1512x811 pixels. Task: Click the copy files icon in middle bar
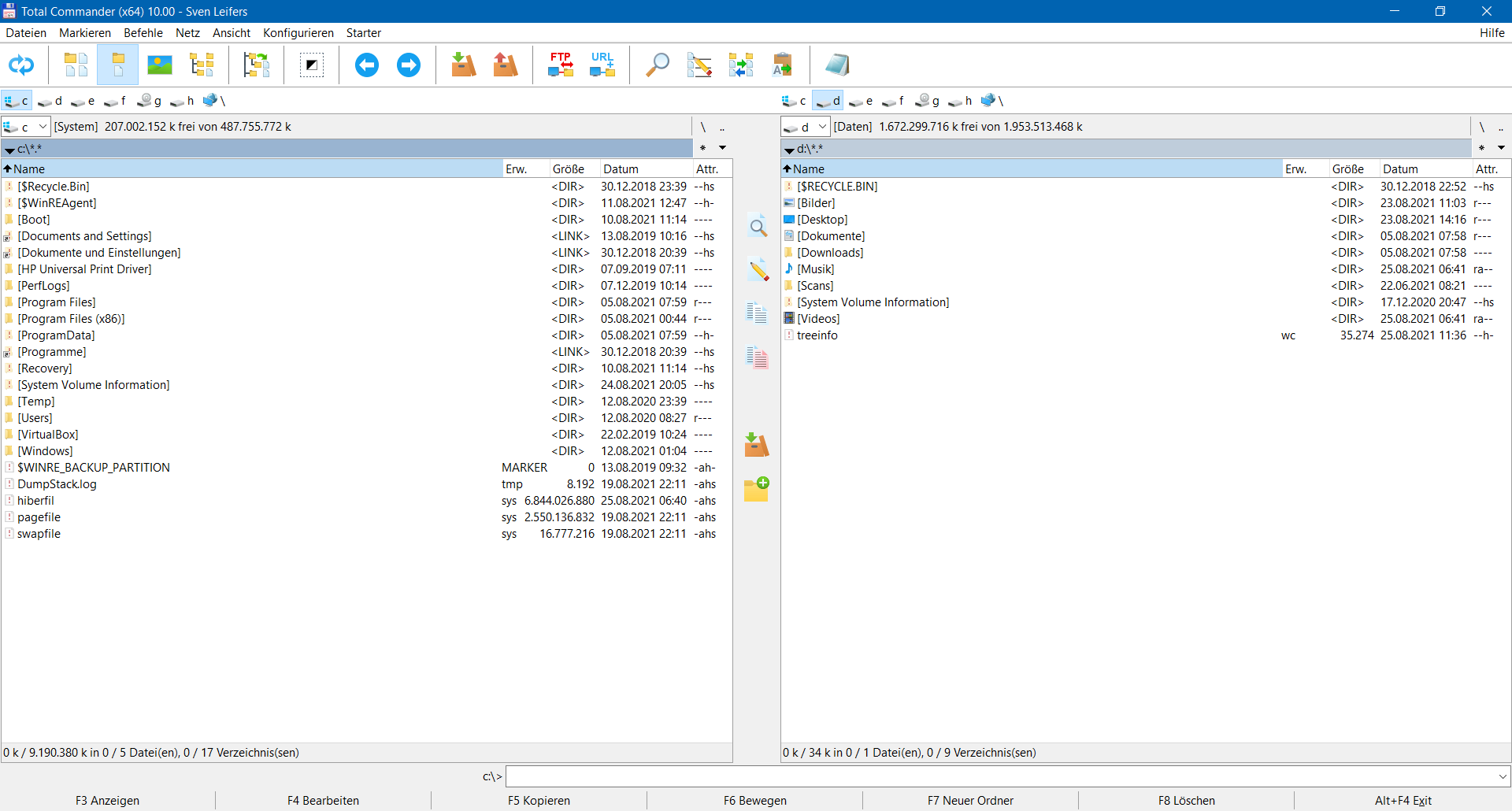point(757,313)
